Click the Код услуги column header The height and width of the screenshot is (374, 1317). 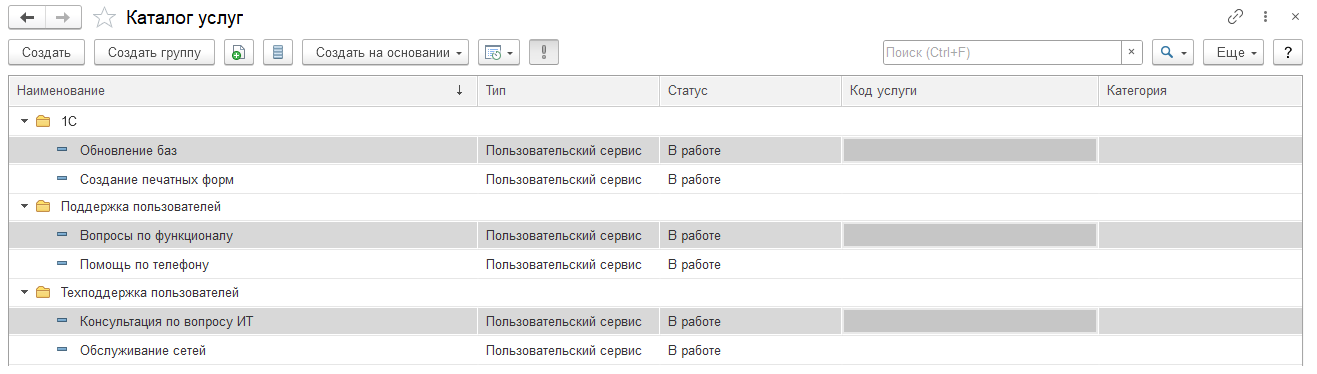pyautogui.click(x=970, y=90)
